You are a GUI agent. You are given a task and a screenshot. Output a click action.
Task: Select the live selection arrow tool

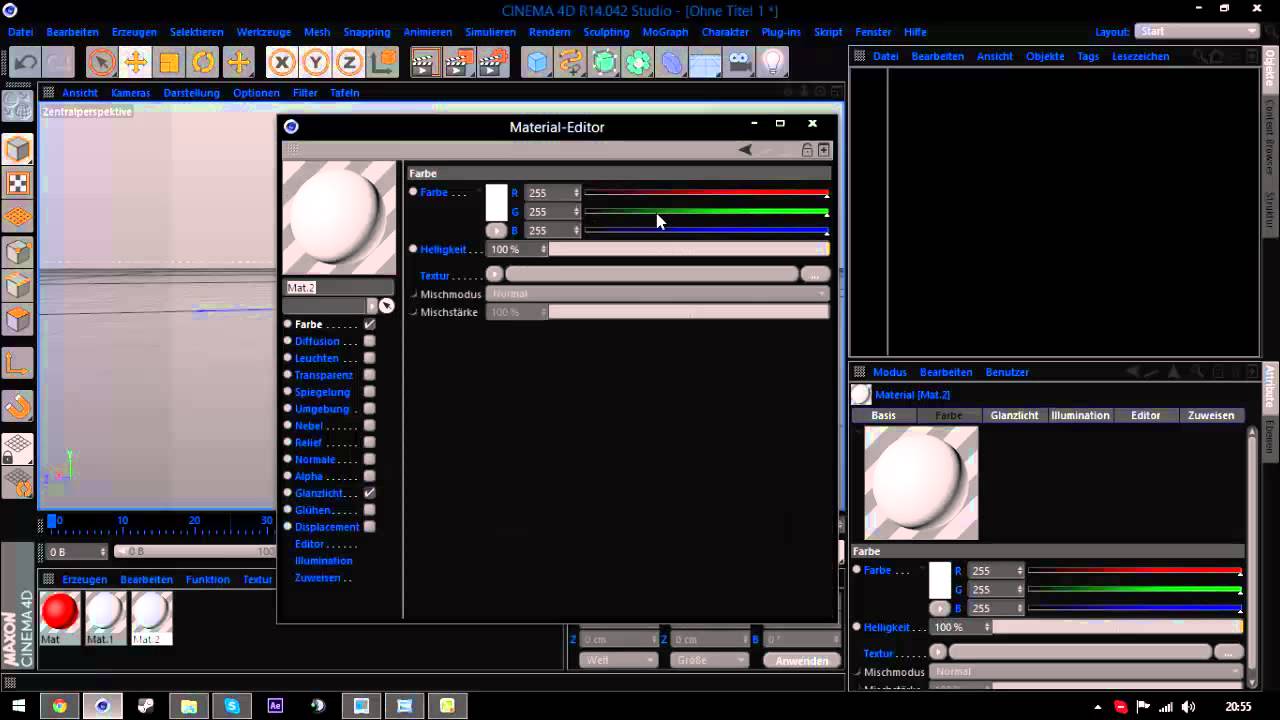101,63
